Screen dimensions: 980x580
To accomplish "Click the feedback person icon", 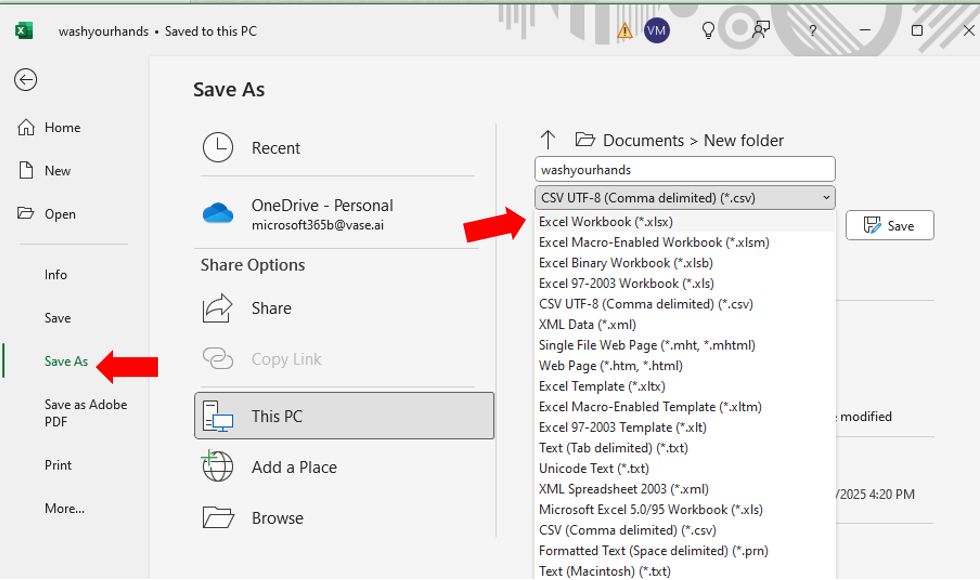I will (x=761, y=30).
